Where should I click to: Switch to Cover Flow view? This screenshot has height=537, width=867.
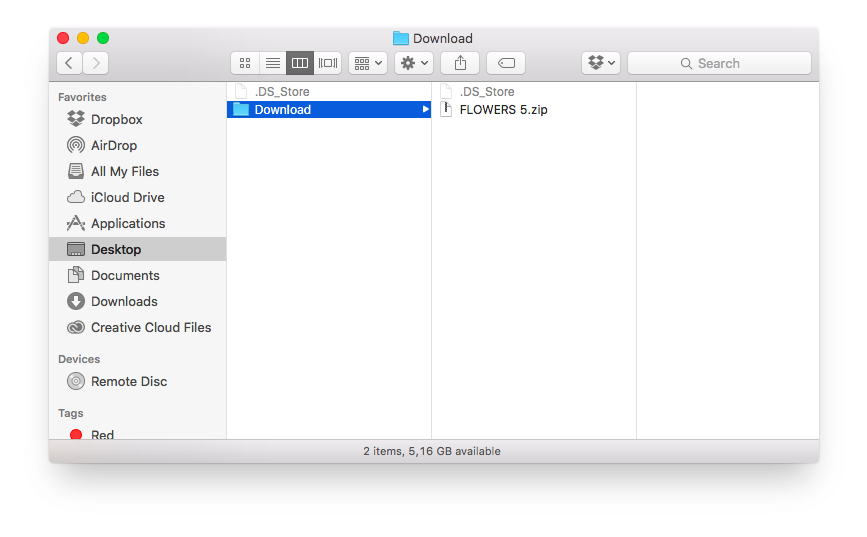pyautogui.click(x=328, y=63)
